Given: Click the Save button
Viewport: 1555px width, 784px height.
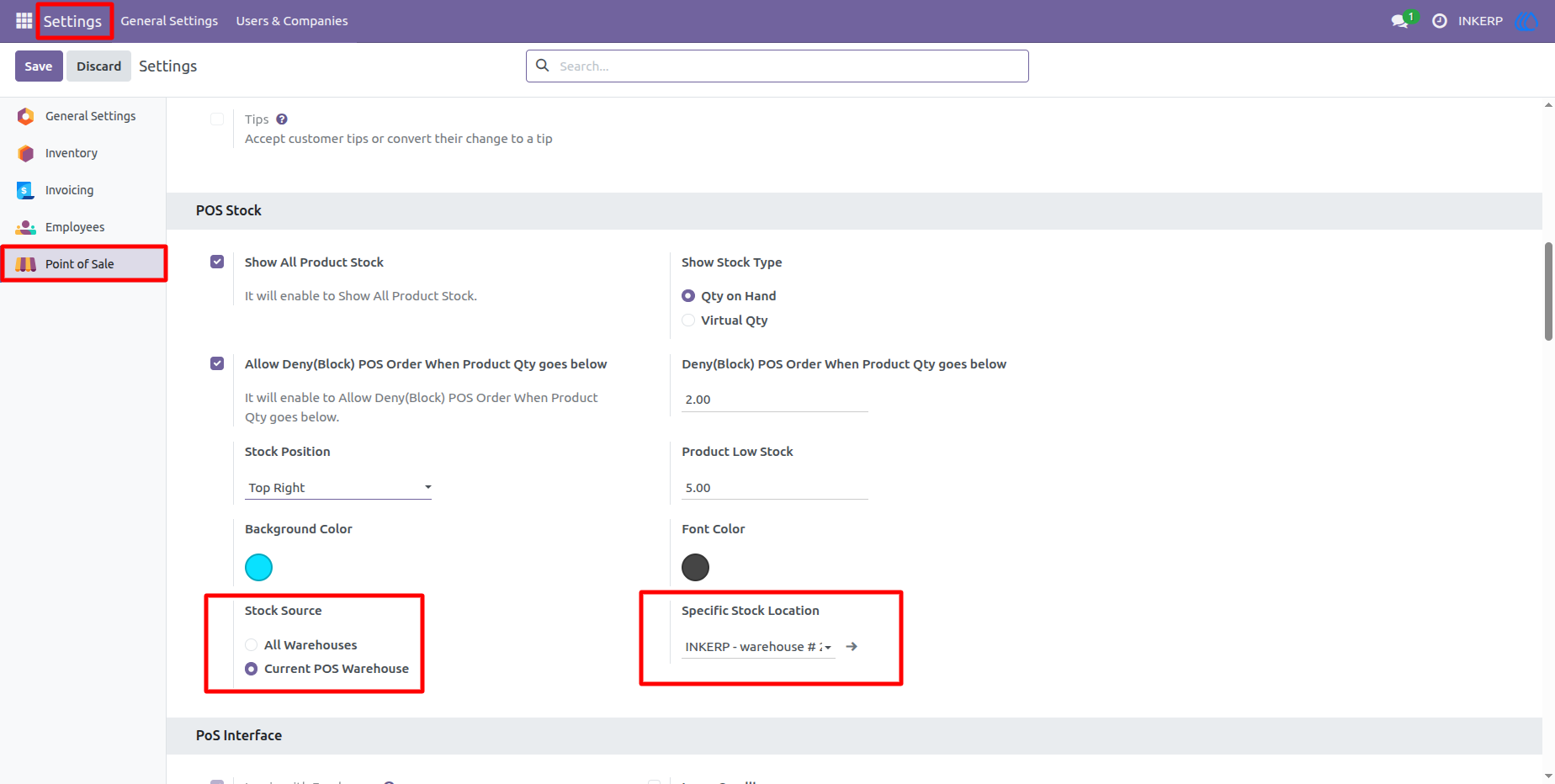Looking at the screenshot, I should [39, 66].
